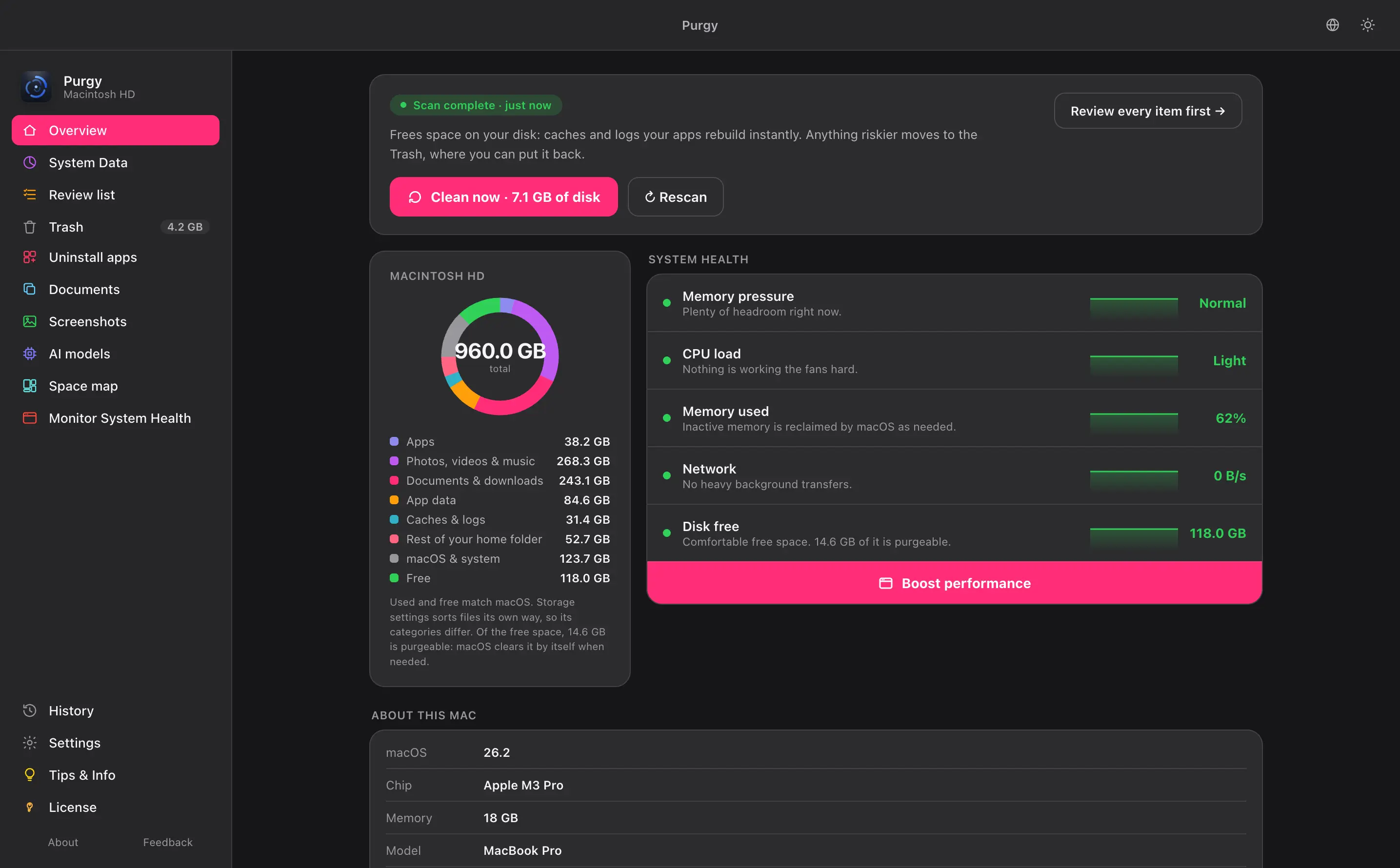Click the System Data pie icon
The width and height of the screenshot is (1400, 868).
pos(30,162)
